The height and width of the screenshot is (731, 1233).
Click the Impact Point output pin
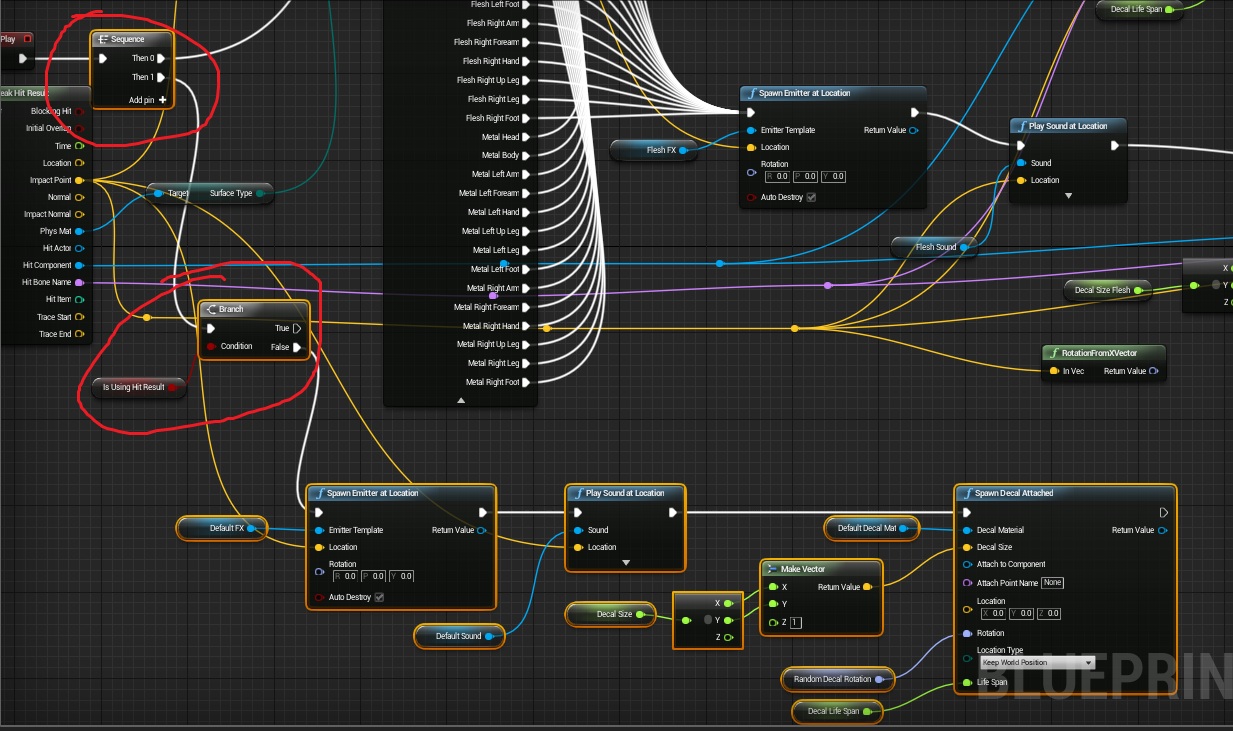[x=79, y=180]
